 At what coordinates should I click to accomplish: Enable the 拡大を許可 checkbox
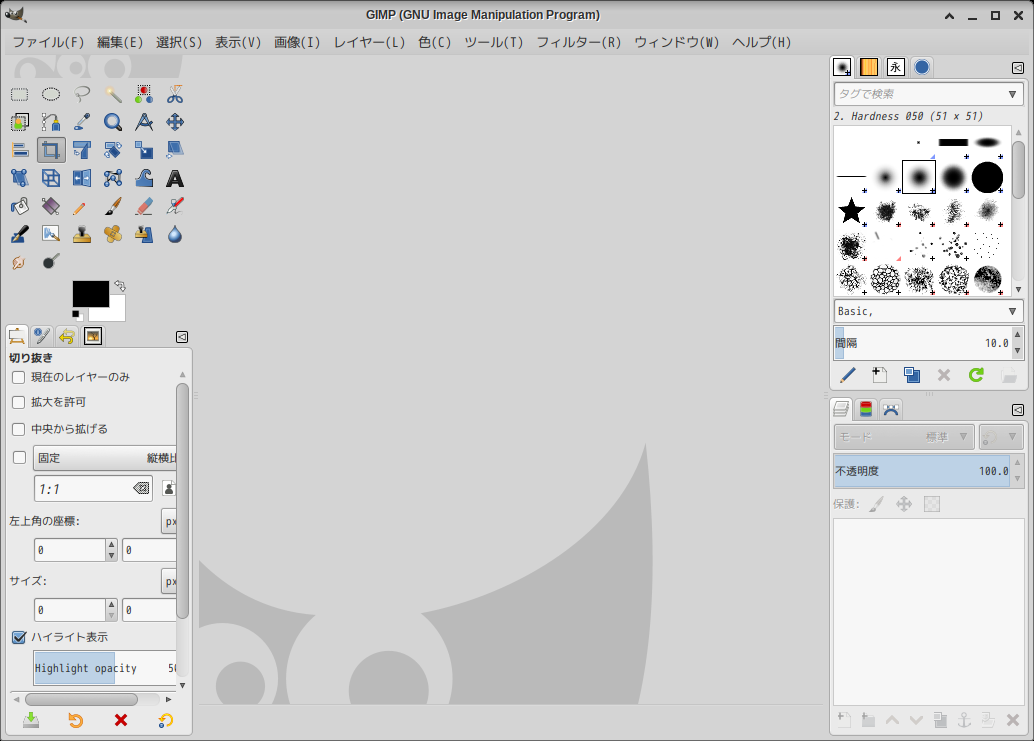(18, 402)
